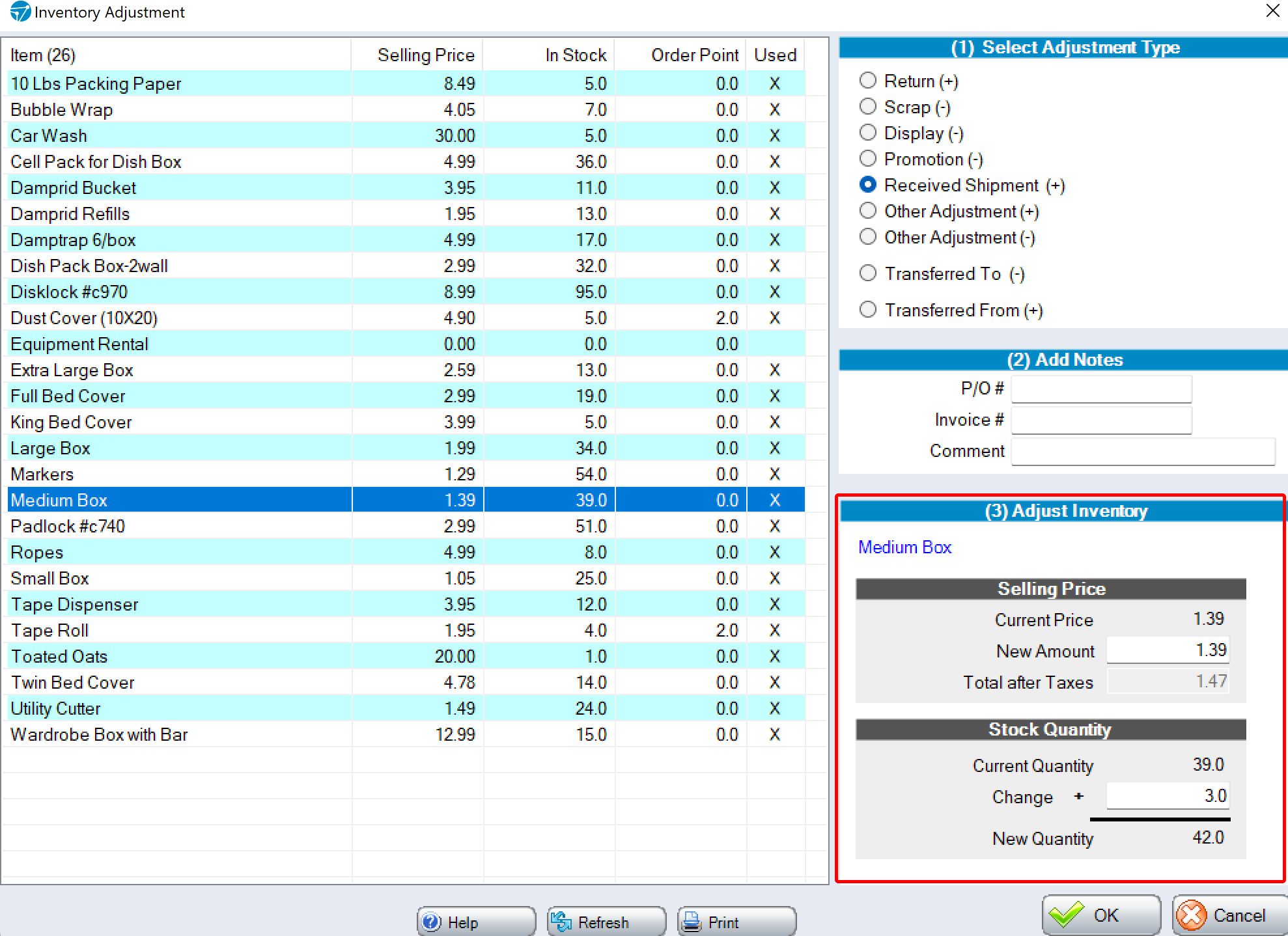1288x936 pixels.
Task: Sort by the Item (26) column header
Action: pos(176,55)
